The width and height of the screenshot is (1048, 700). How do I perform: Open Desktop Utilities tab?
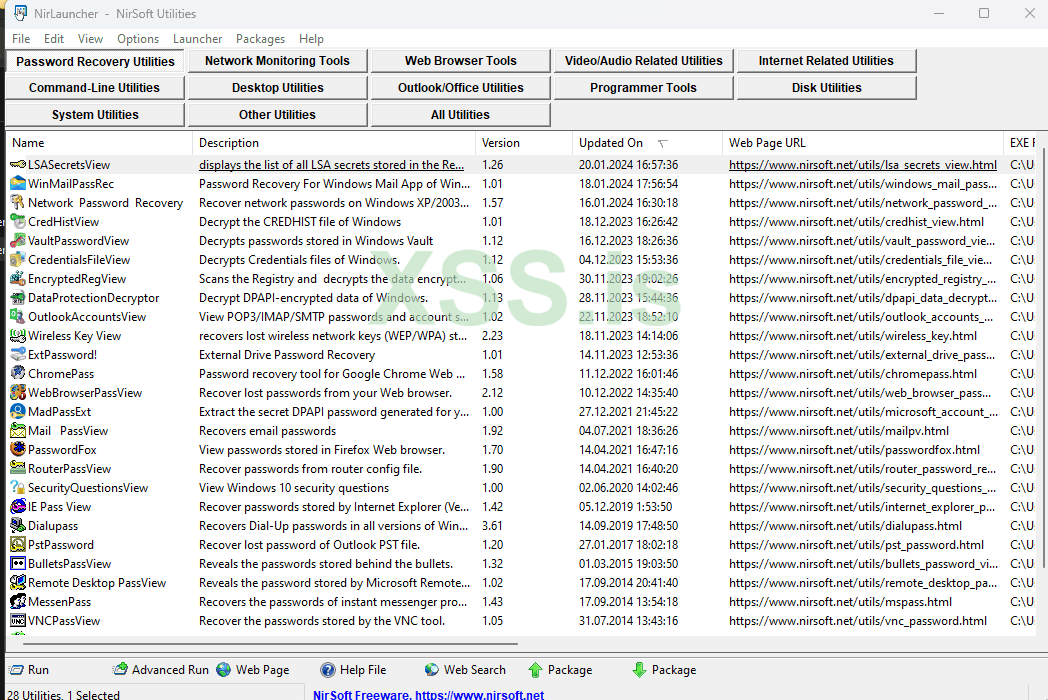[x=277, y=88]
